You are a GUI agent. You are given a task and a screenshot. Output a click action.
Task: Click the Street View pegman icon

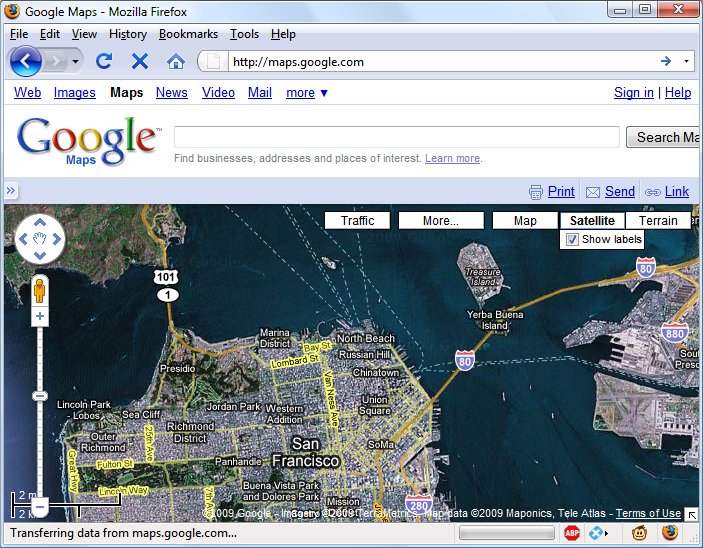(x=40, y=291)
